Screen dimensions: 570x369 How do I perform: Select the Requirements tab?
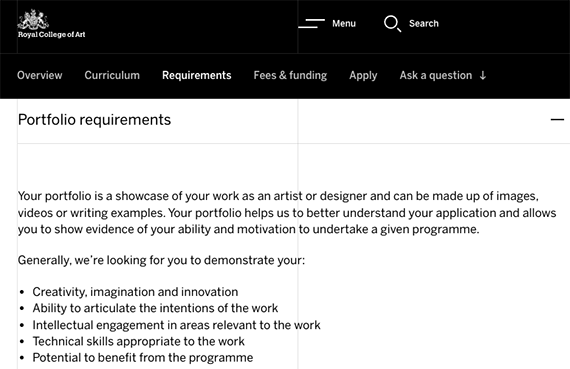(197, 75)
